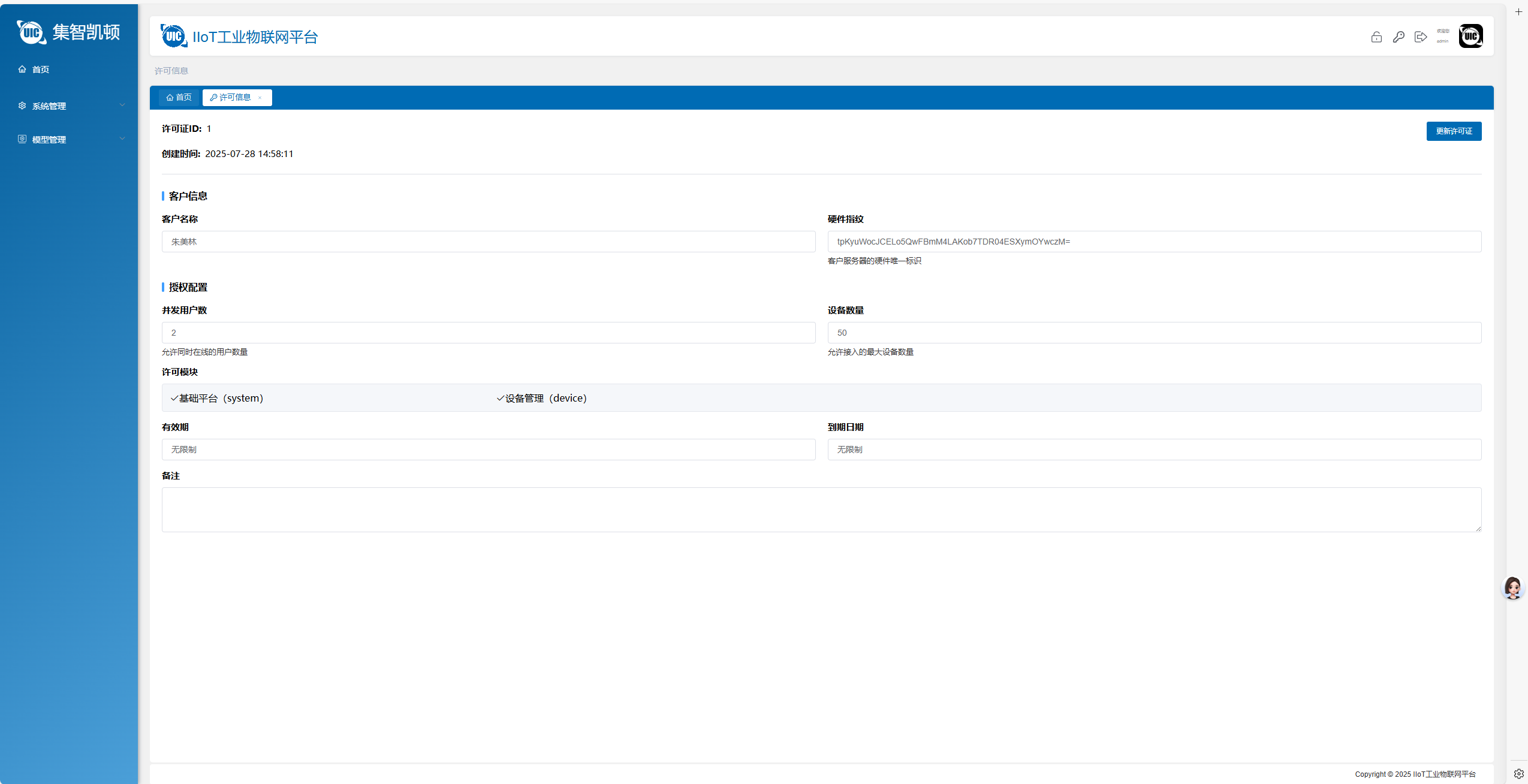1528x784 pixels.
Task: Open the UIC admin avatar
Action: (1470, 36)
